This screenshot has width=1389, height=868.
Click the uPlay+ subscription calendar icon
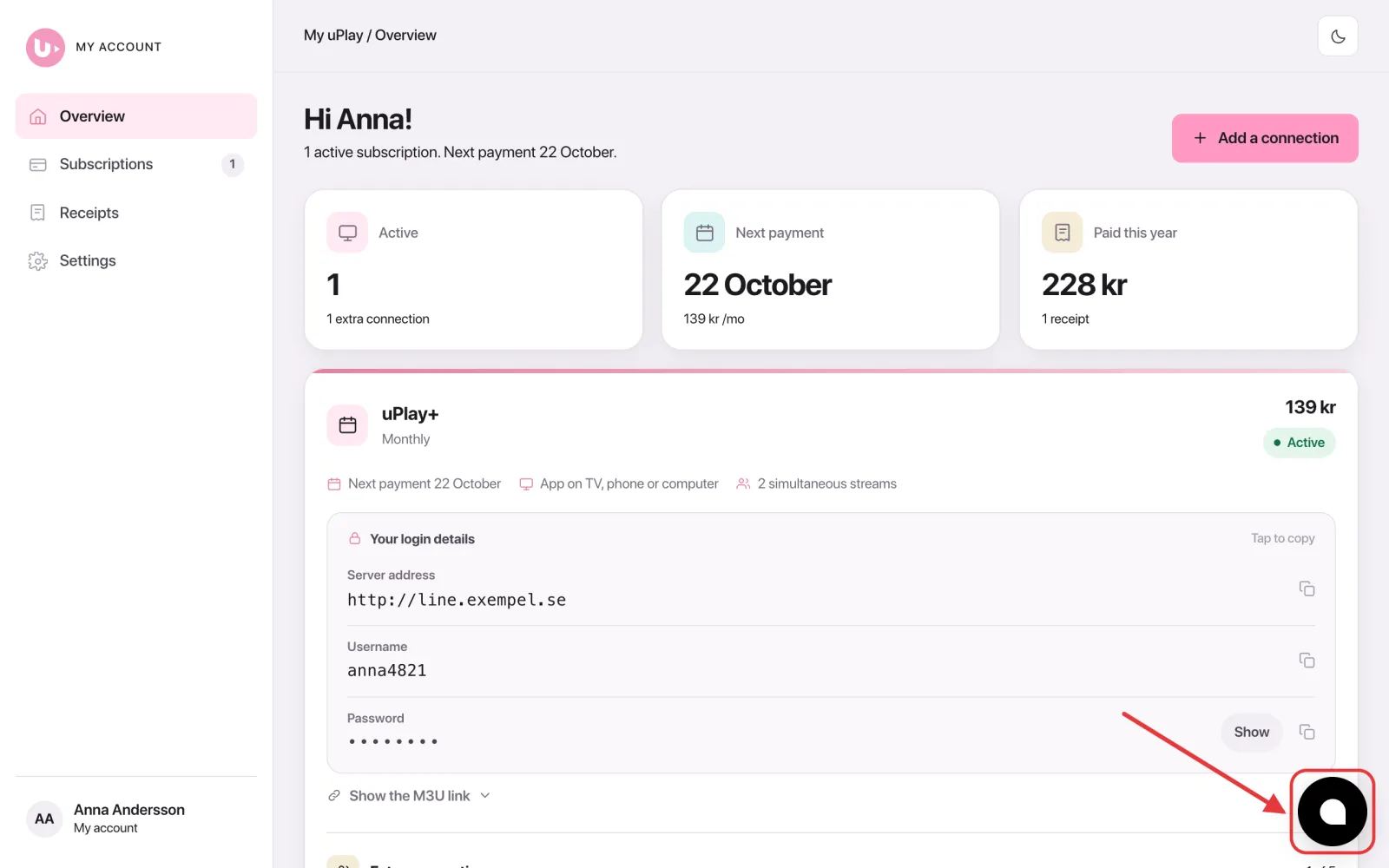[347, 425]
